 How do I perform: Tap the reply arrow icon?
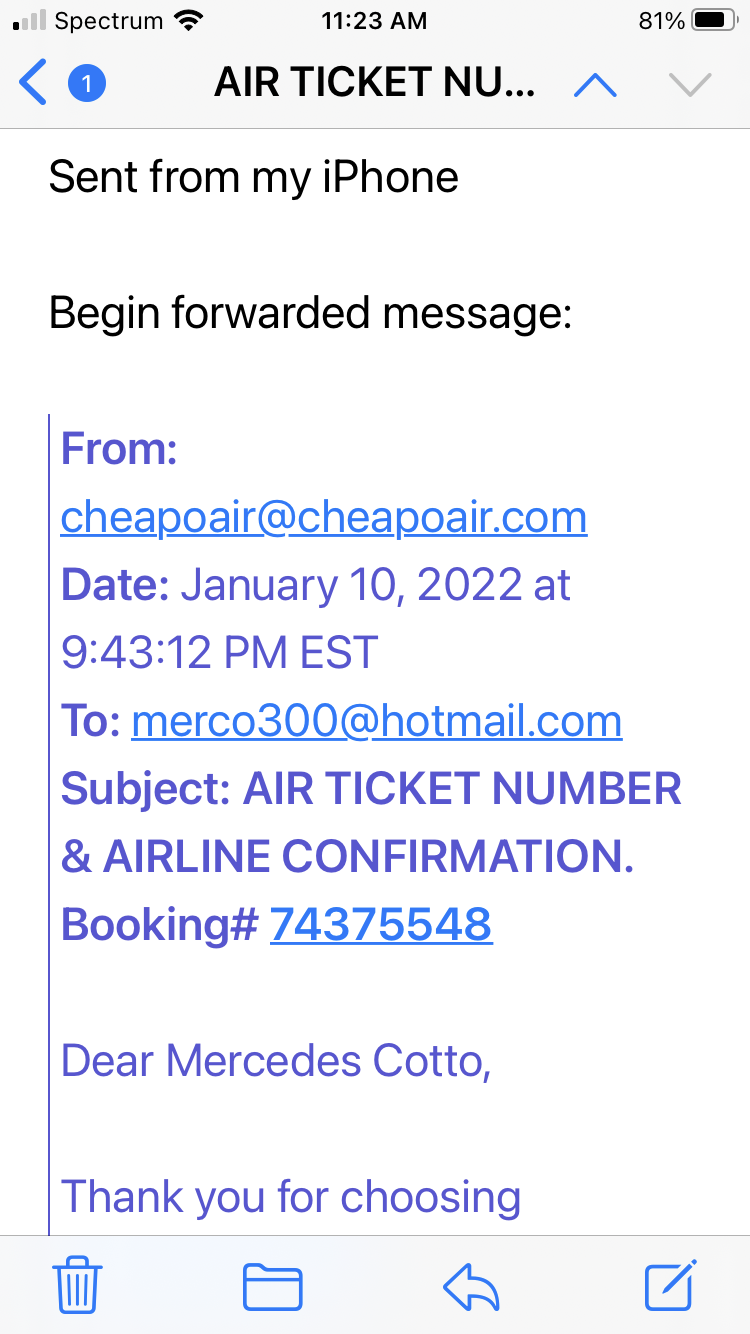pos(471,1285)
